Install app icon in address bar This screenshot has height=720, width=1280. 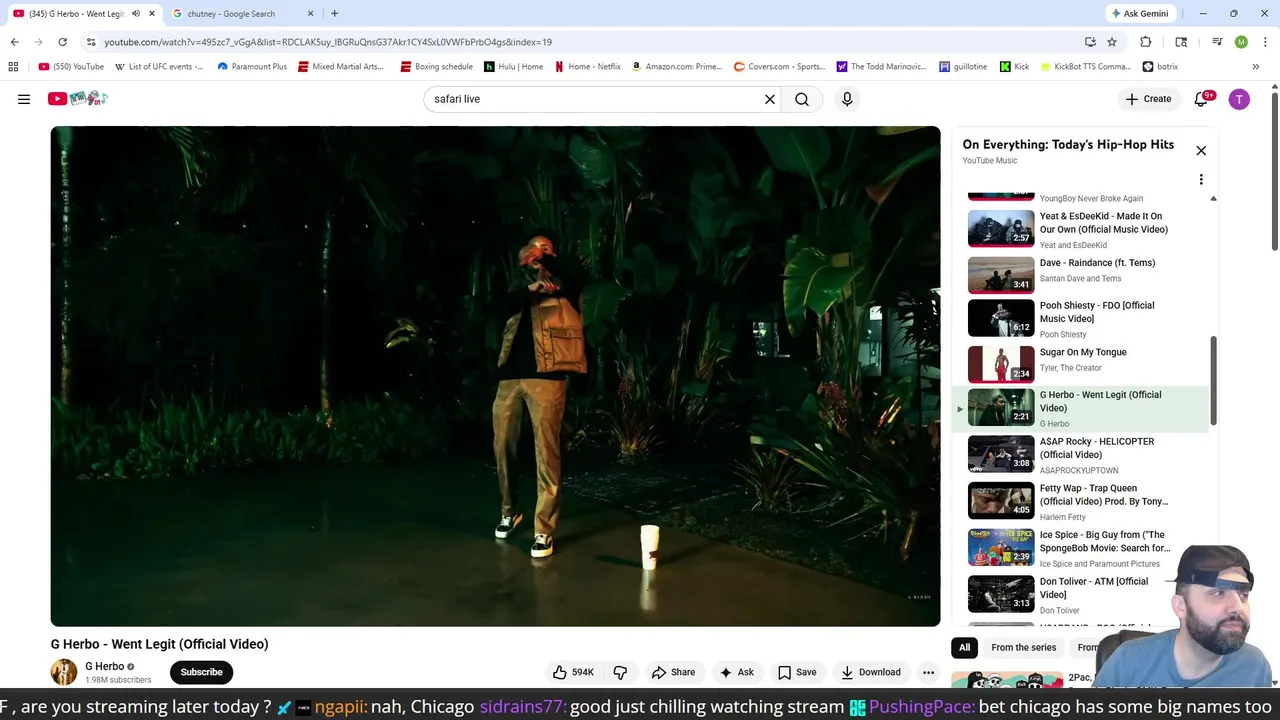pyautogui.click(x=1090, y=42)
